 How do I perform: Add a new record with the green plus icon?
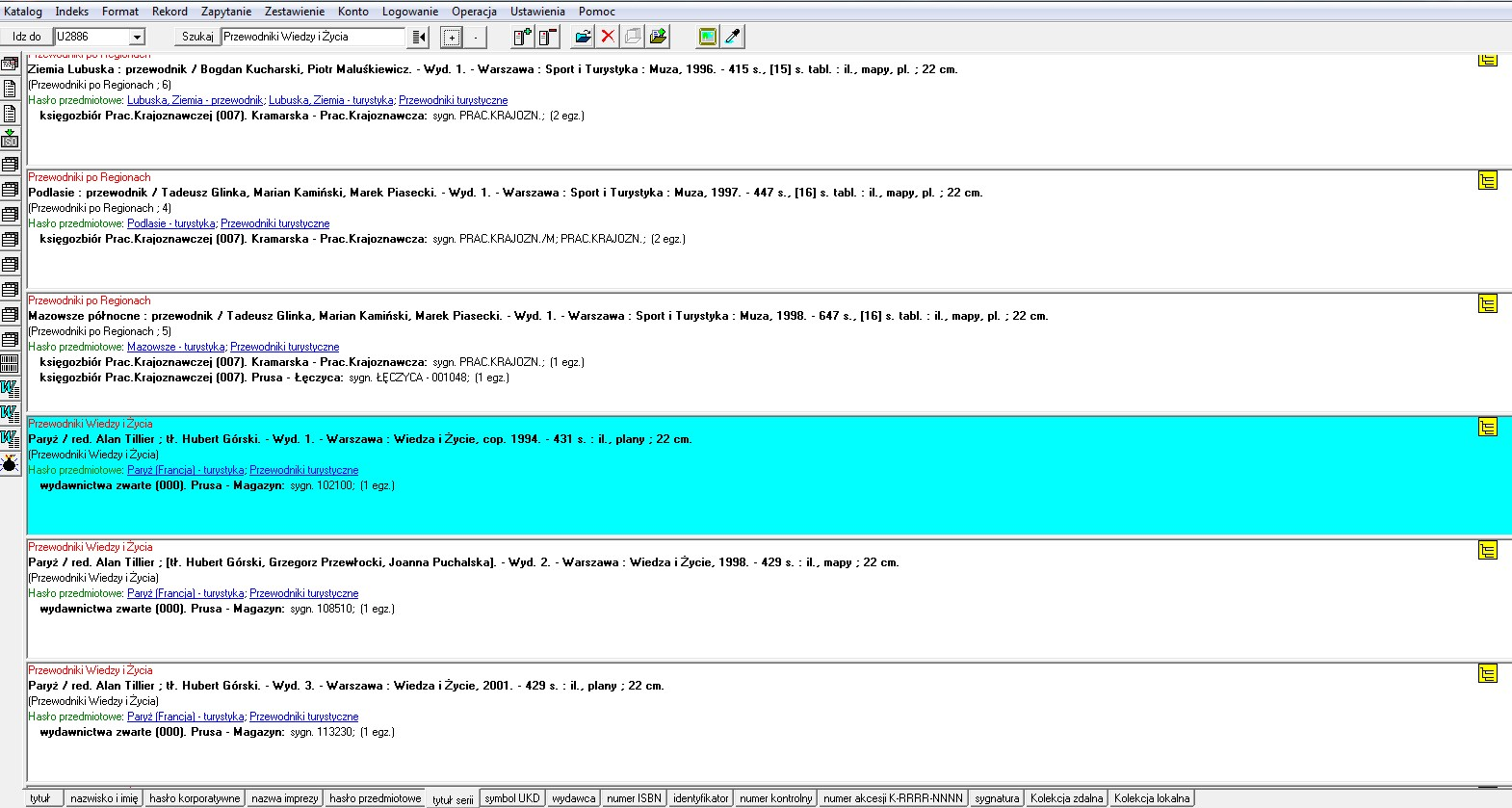[523, 37]
